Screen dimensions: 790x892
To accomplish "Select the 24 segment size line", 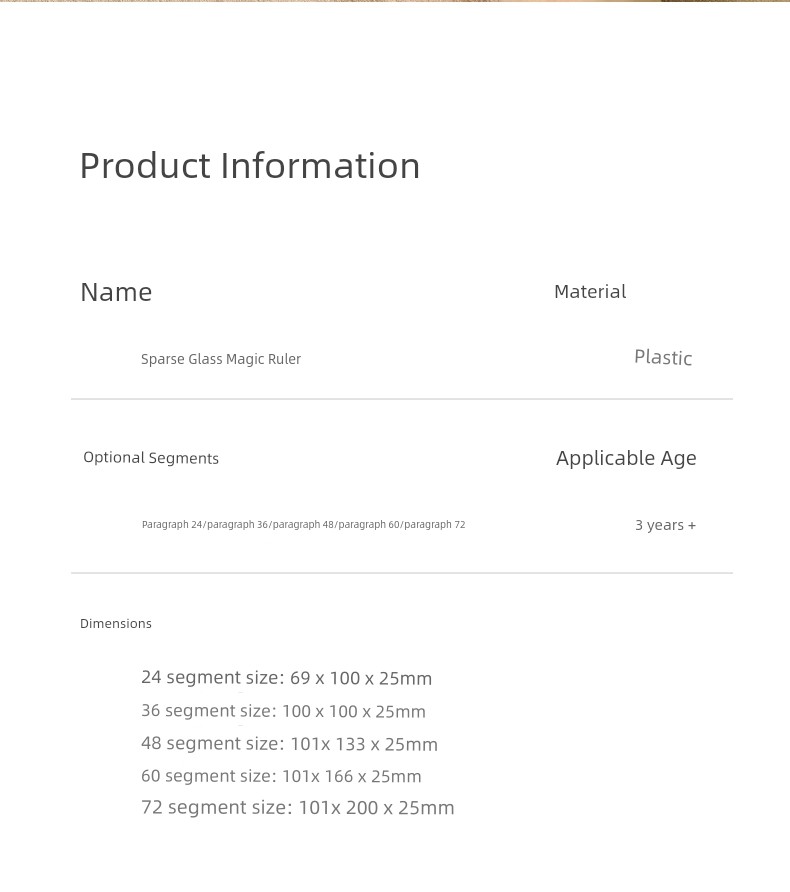I will [x=287, y=678].
